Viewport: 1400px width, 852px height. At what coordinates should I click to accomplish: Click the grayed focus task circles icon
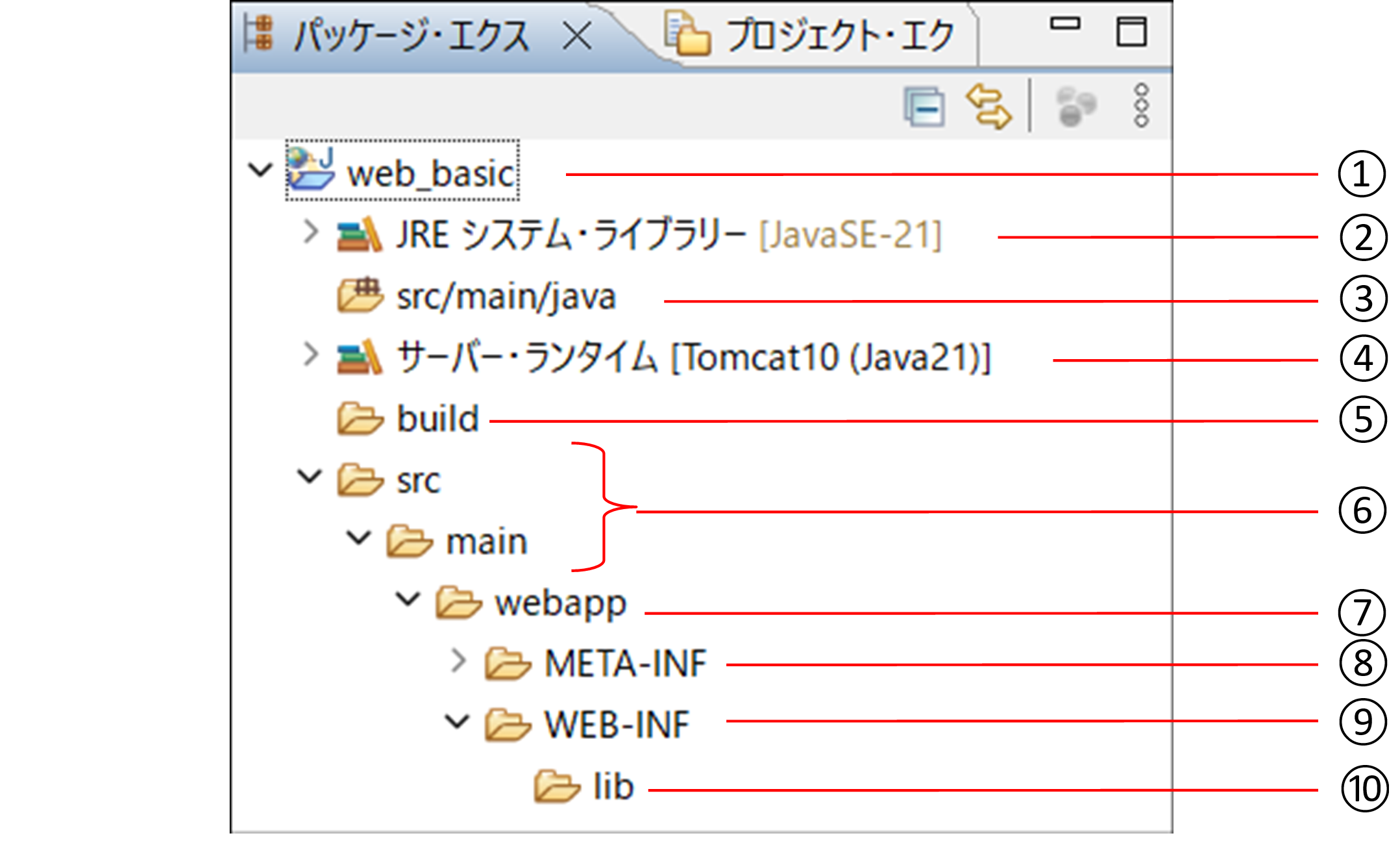point(1075,106)
